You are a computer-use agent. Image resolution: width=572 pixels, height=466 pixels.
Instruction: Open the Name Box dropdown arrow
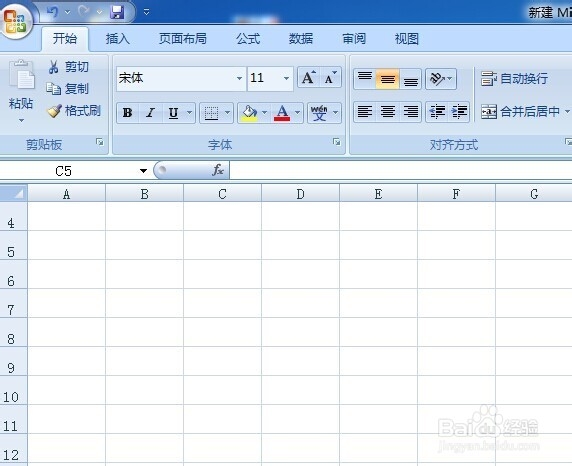click(x=143, y=171)
